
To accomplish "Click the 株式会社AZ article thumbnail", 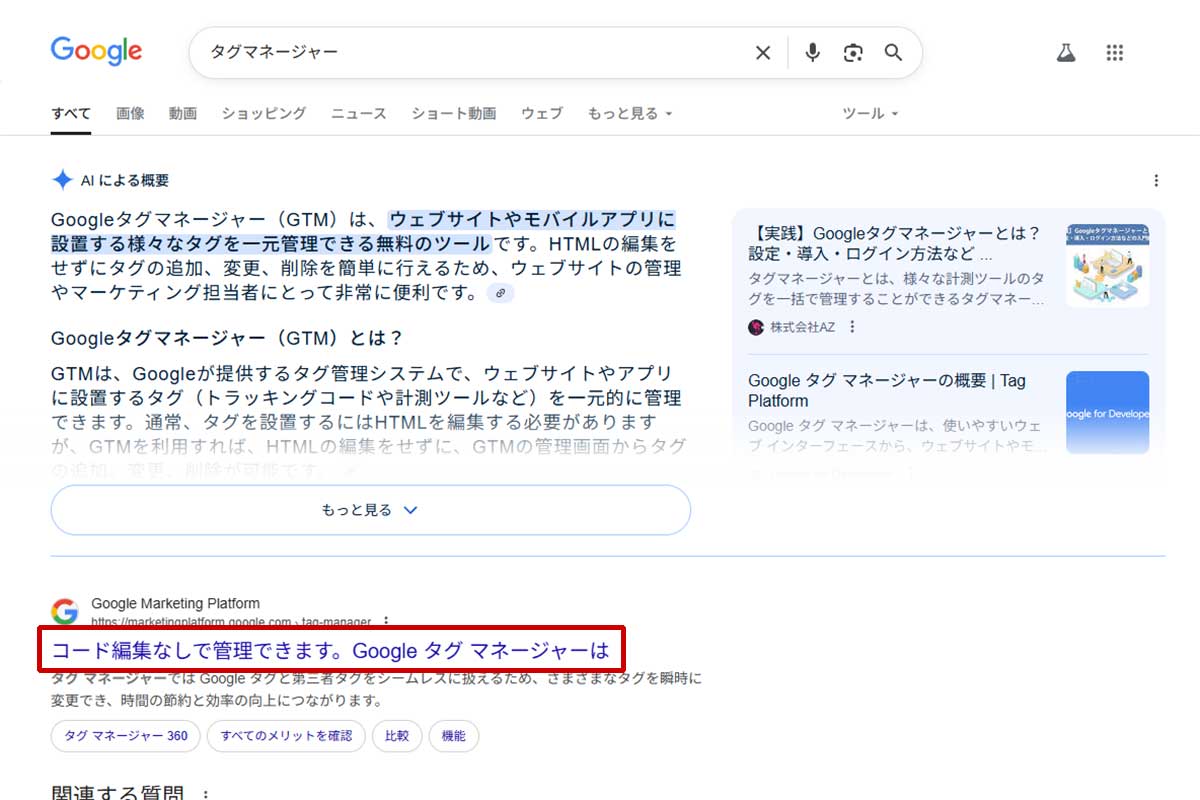I will (x=1107, y=265).
